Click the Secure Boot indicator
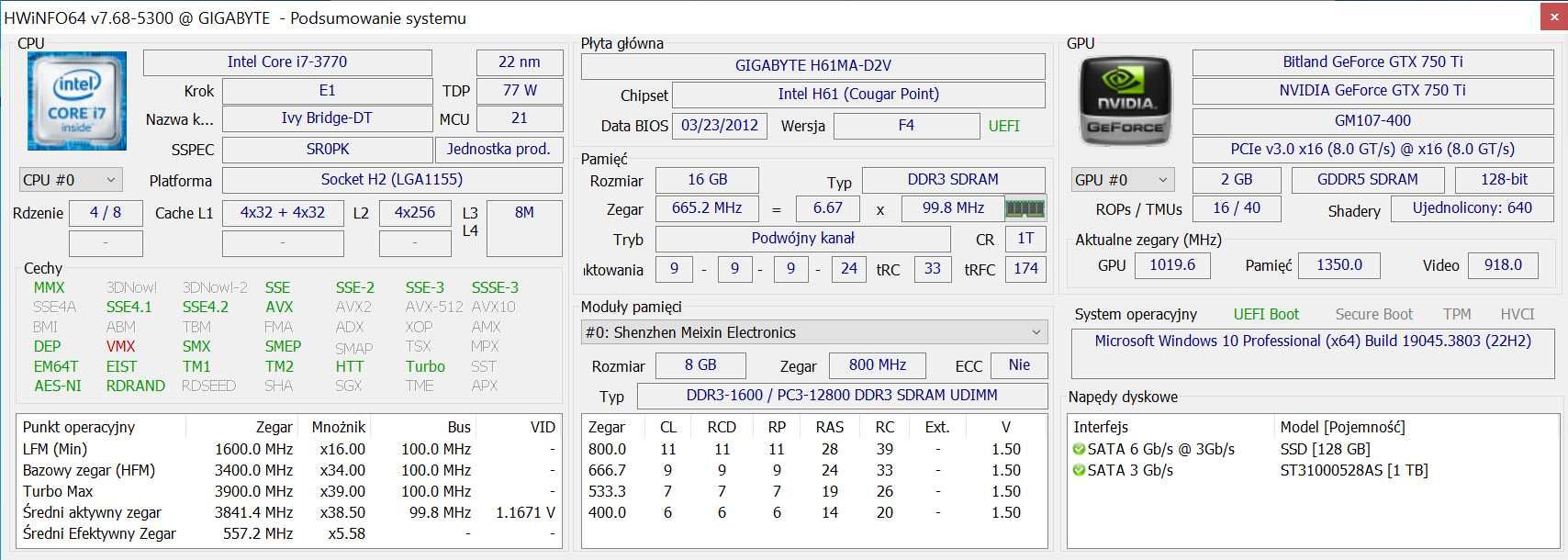Image resolution: width=1568 pixels, height=560 pixels. (1373, 315)
